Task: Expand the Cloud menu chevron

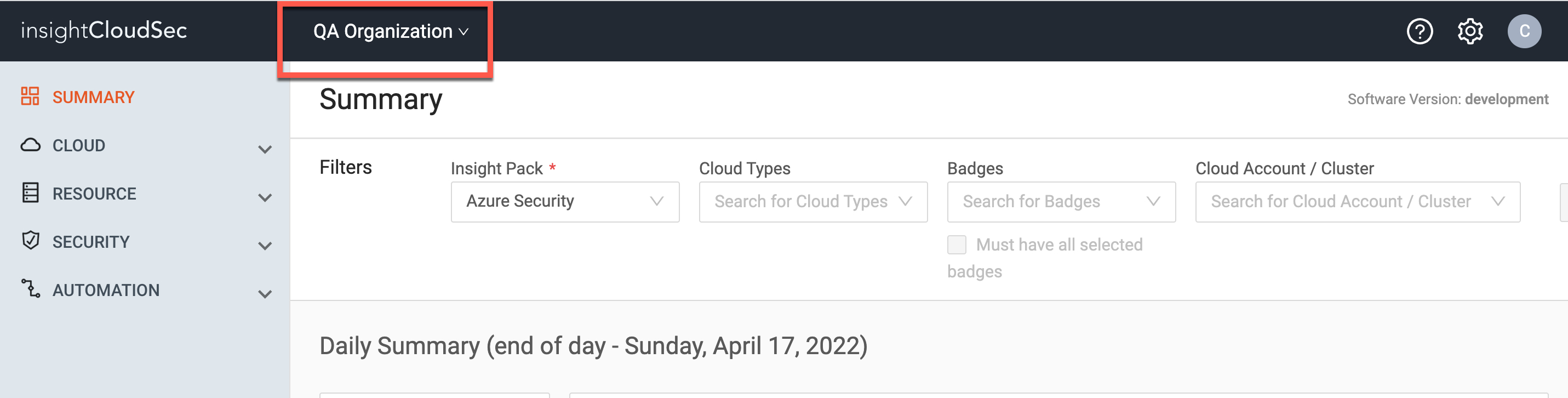Action: pyautogui.click(x=265, y=149)
